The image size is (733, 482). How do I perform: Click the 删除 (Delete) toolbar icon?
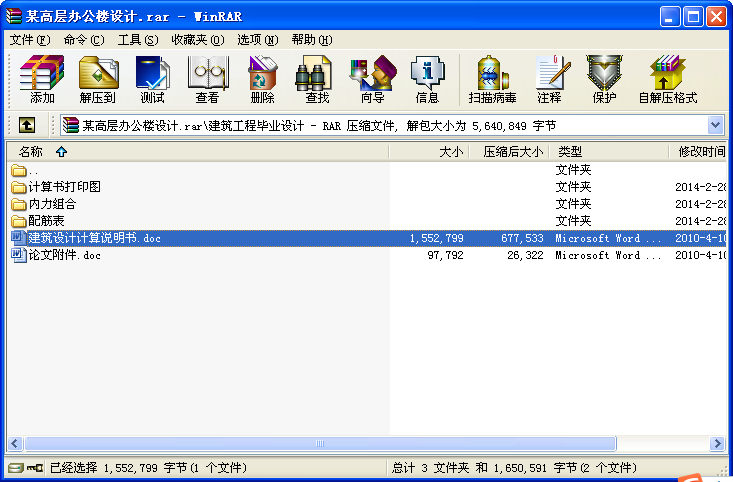pos(262,79)
